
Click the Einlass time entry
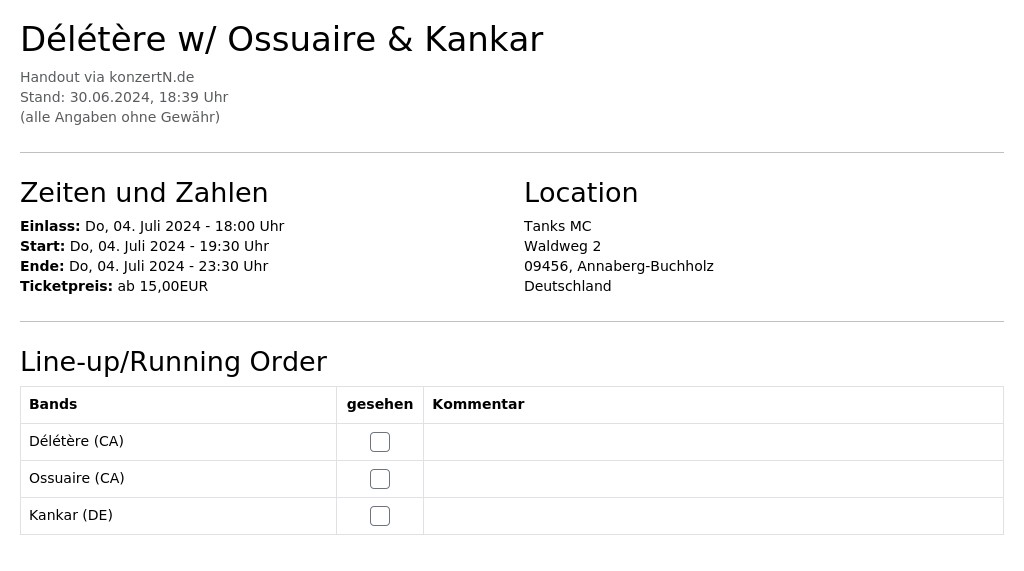[x=152, y=226]
